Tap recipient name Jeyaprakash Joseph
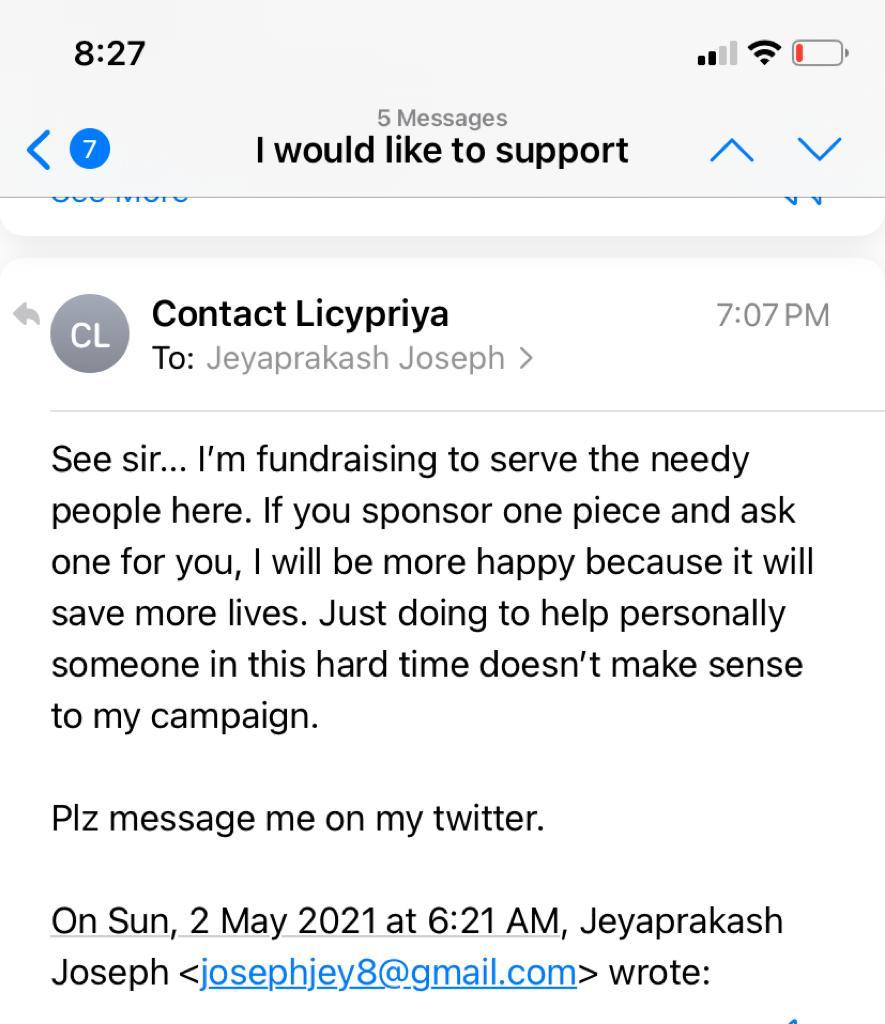Screen dimensions: 885x1024 355,358
